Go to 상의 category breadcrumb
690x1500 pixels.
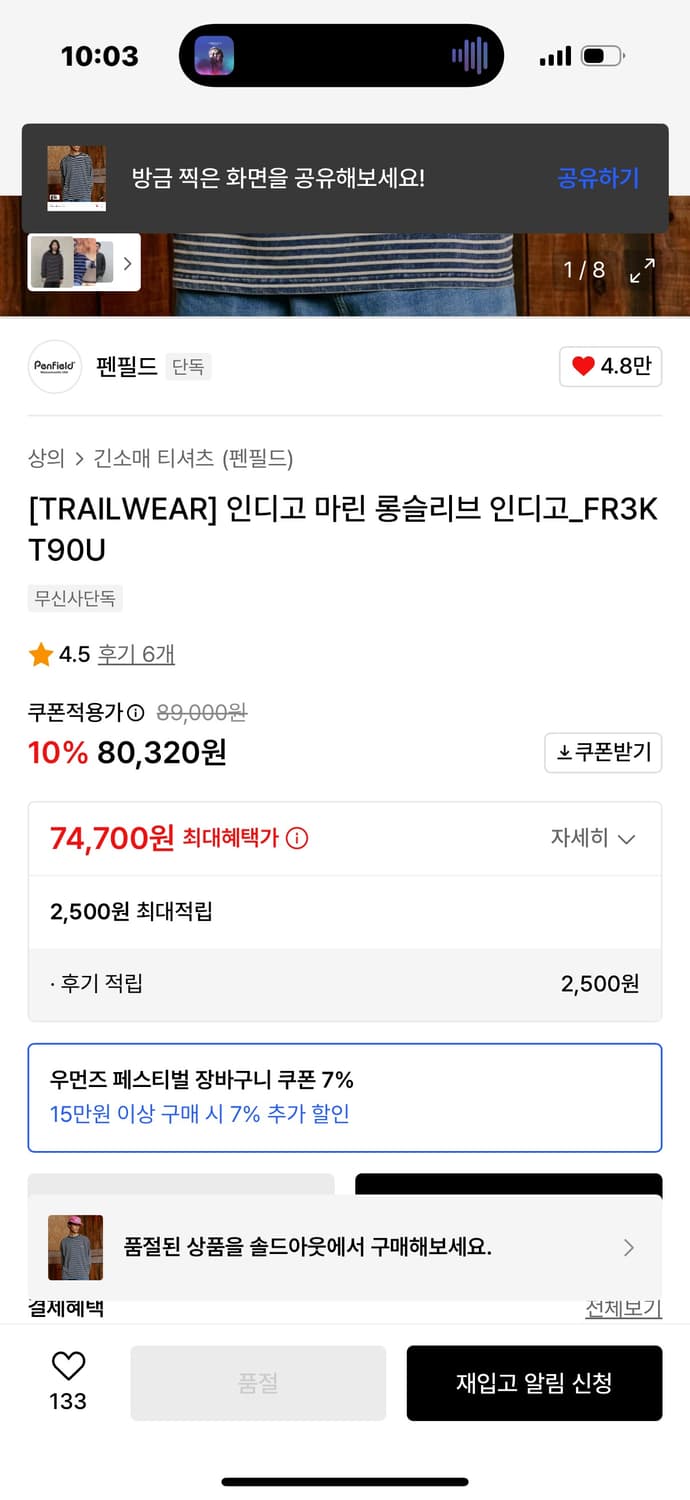(46, 459)
